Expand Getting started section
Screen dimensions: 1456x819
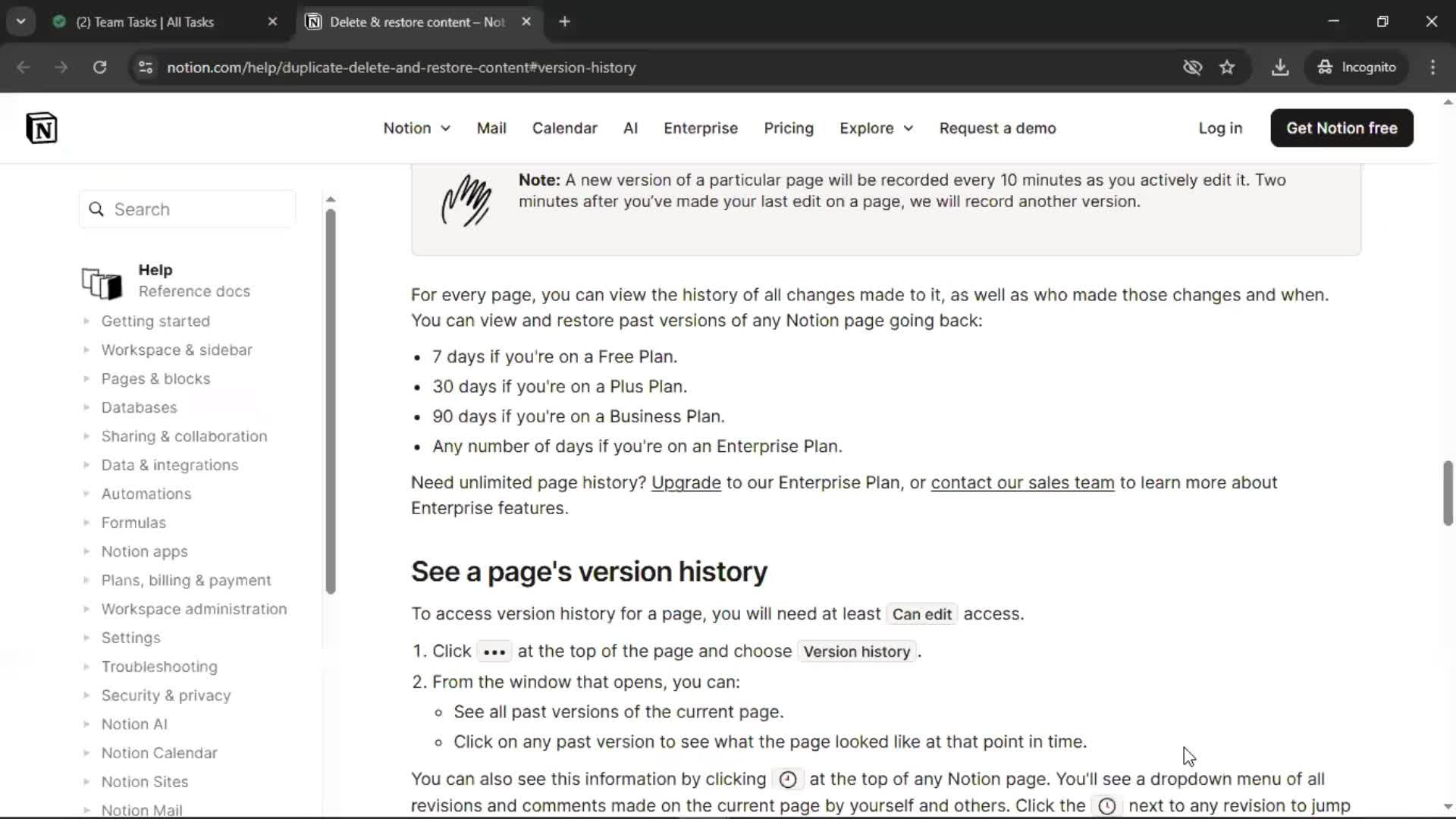[x=155, y=322]
